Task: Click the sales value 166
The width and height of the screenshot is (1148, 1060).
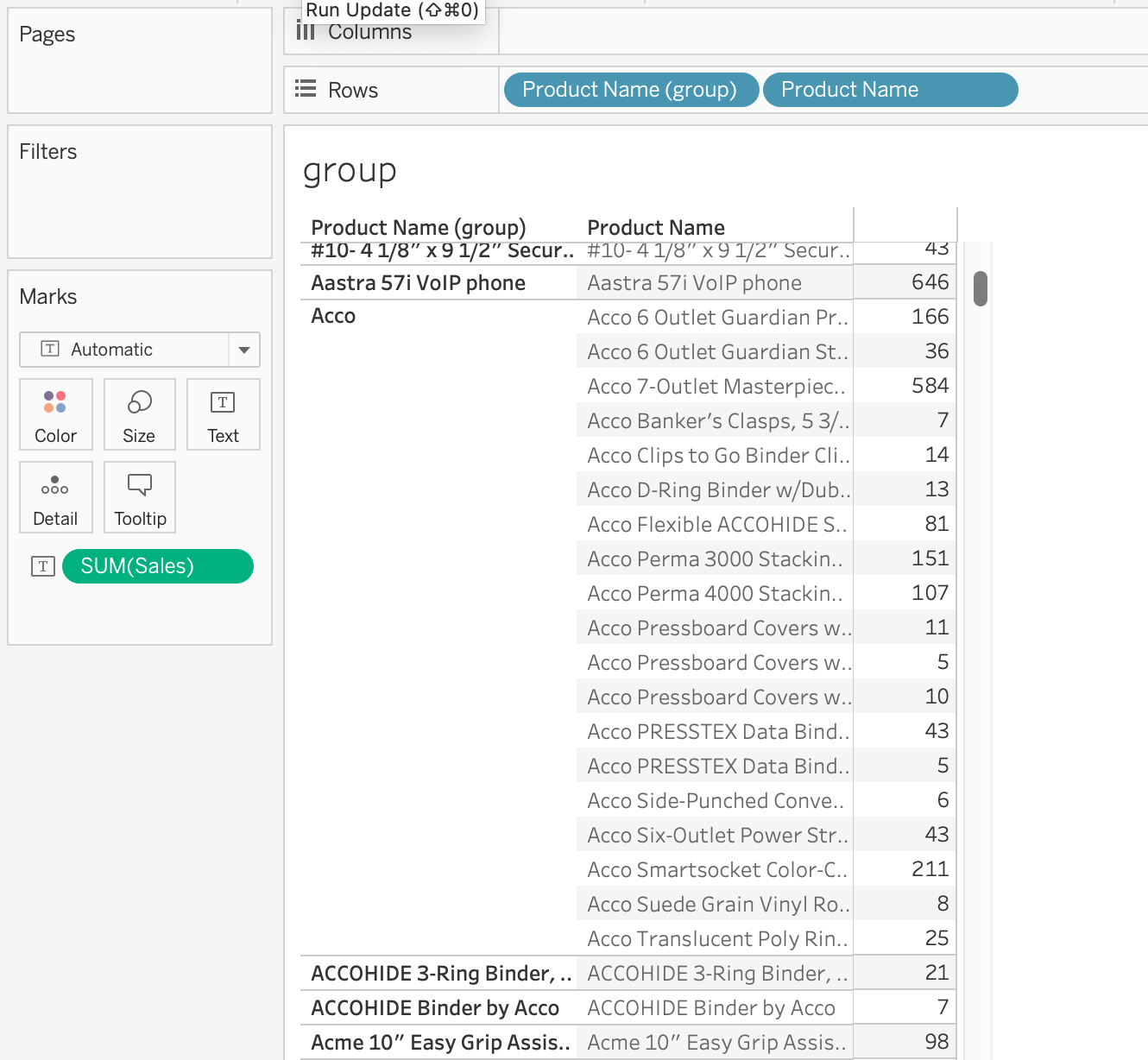Action: point(930,317)
